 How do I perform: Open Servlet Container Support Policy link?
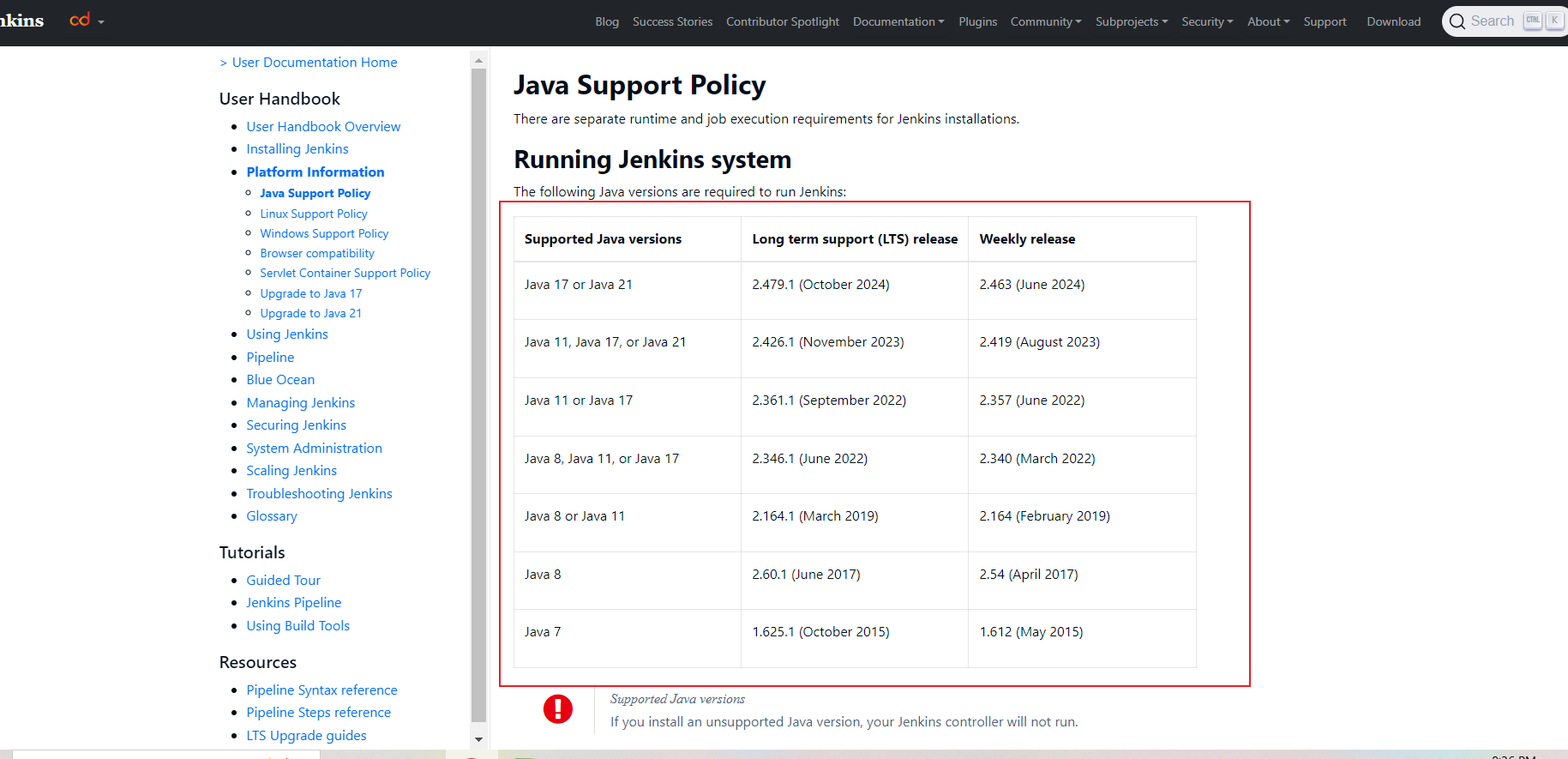[x=345, y=273]
